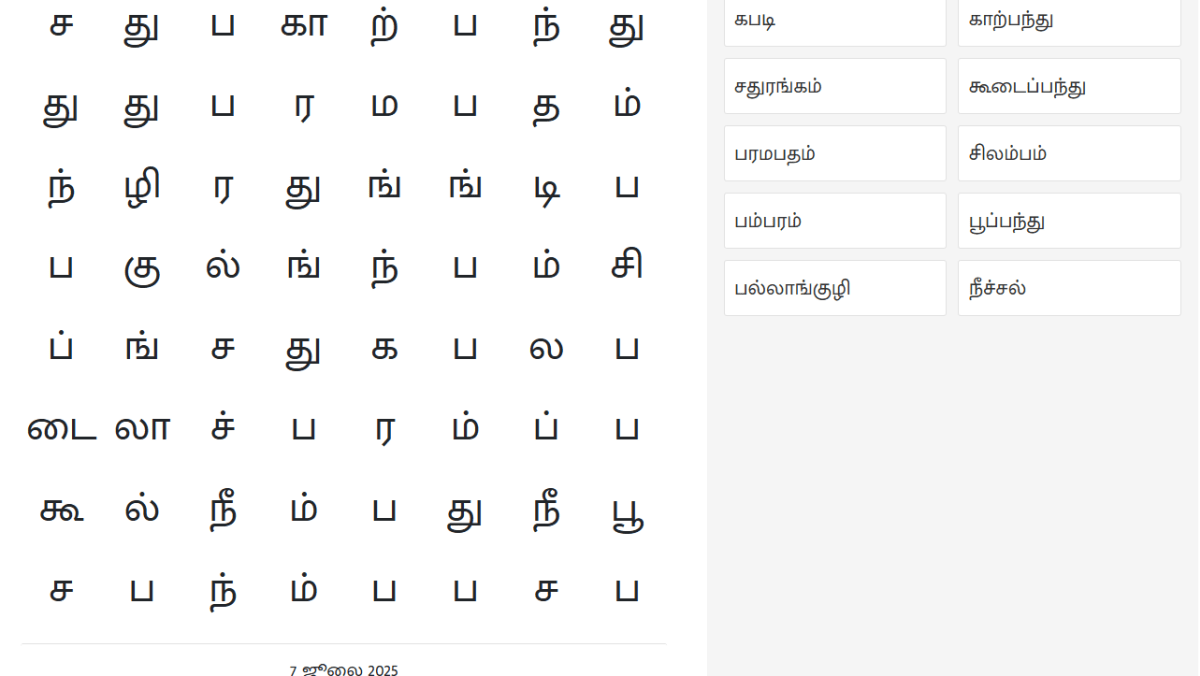Click the letter பூ ending the seventh row
The height and width of the screenshot is (676, 1200).
pyautogui.click(x=627, y=508)
